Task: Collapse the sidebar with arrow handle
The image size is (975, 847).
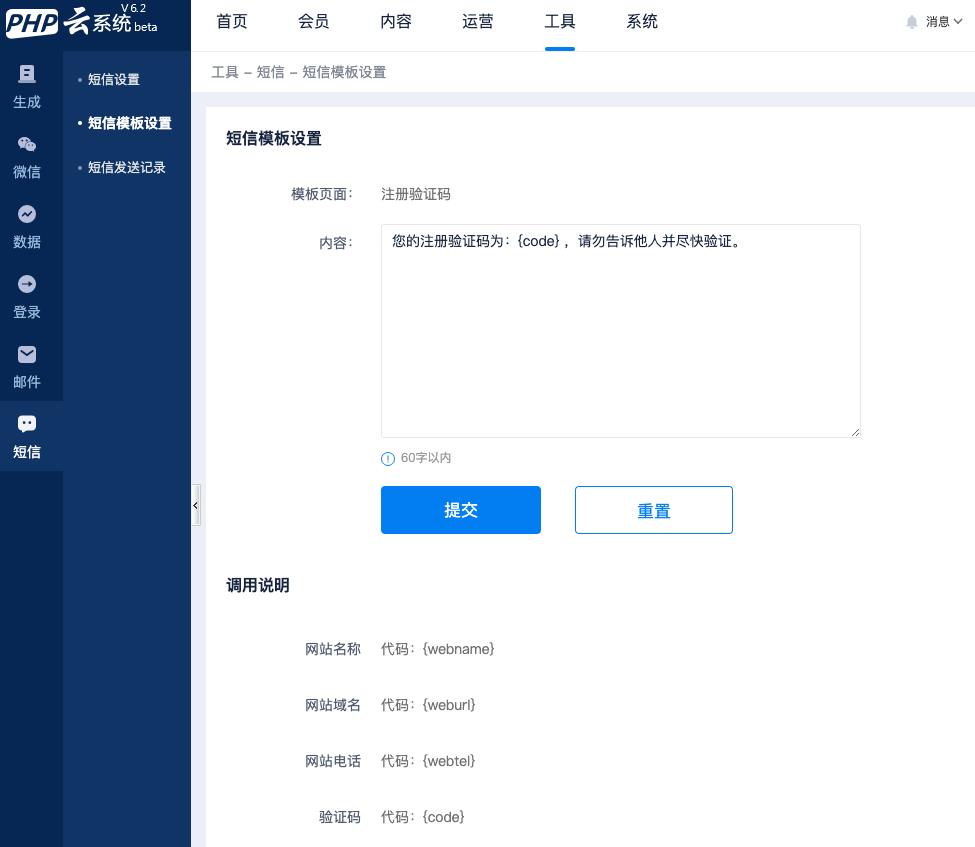Action: point(195,506)
